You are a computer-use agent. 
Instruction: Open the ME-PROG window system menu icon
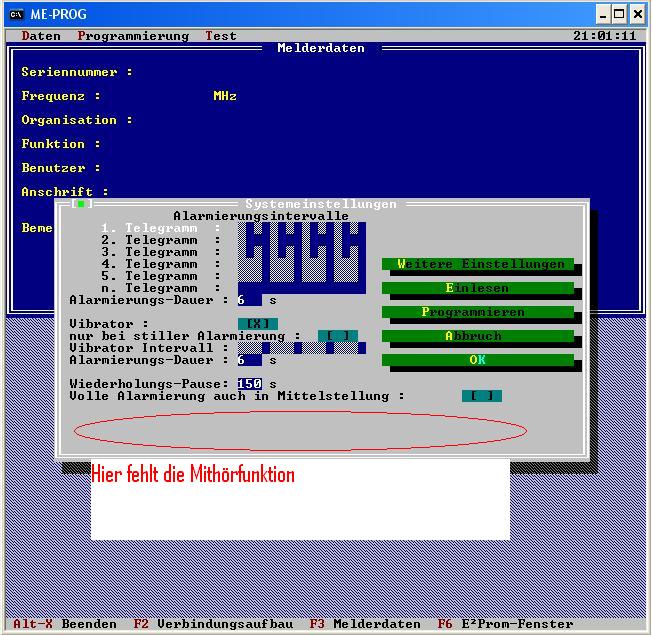tap(16, 15)
